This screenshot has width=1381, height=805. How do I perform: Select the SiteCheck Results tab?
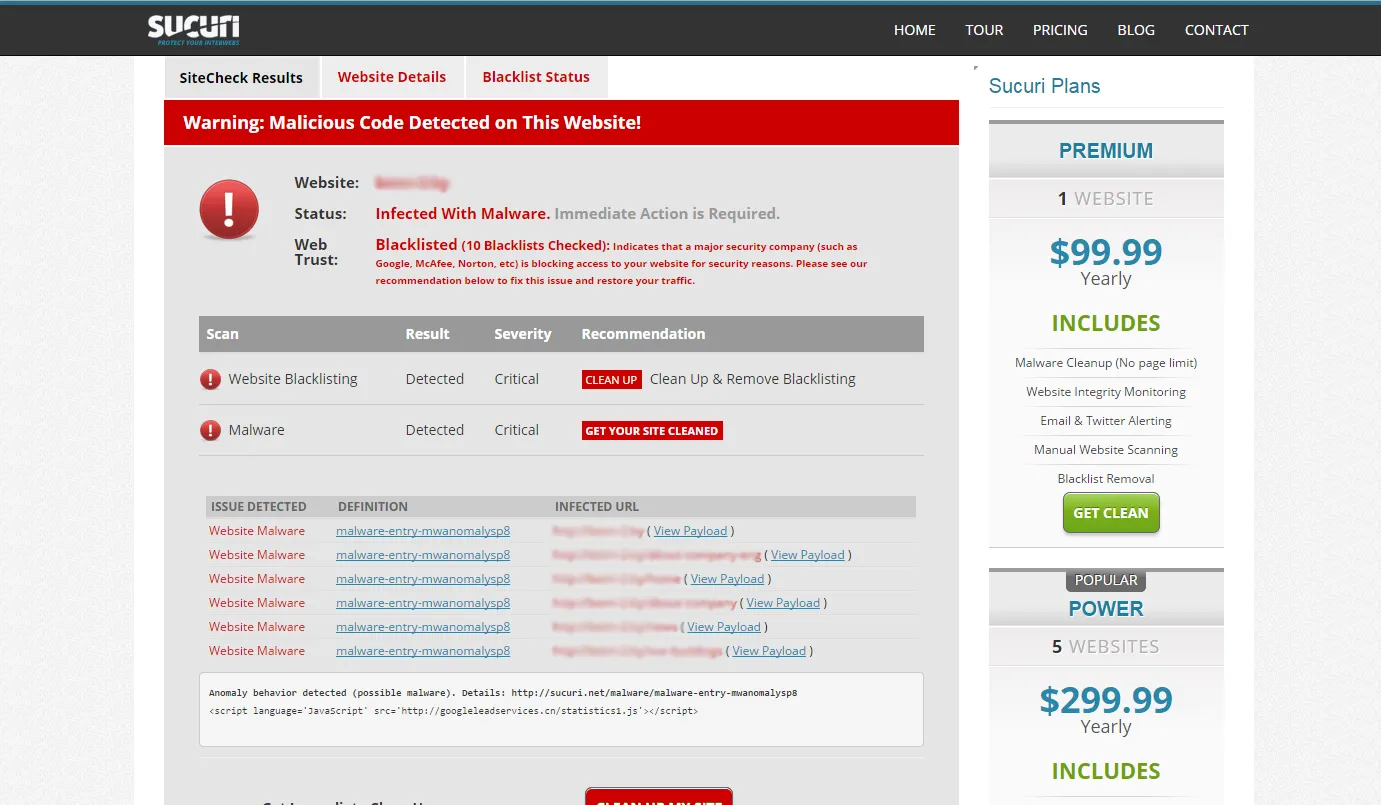tap(241, 77)
